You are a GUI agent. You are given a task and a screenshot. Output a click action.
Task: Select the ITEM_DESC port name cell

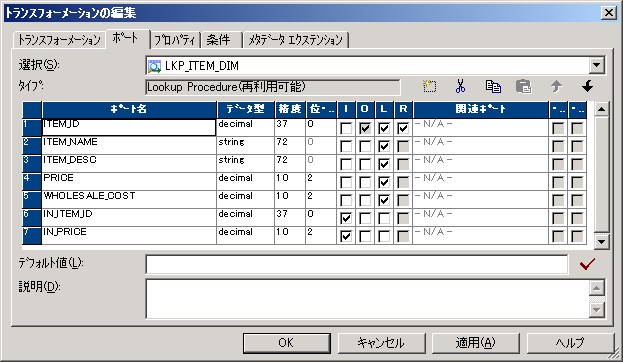(x=129, y=163)
